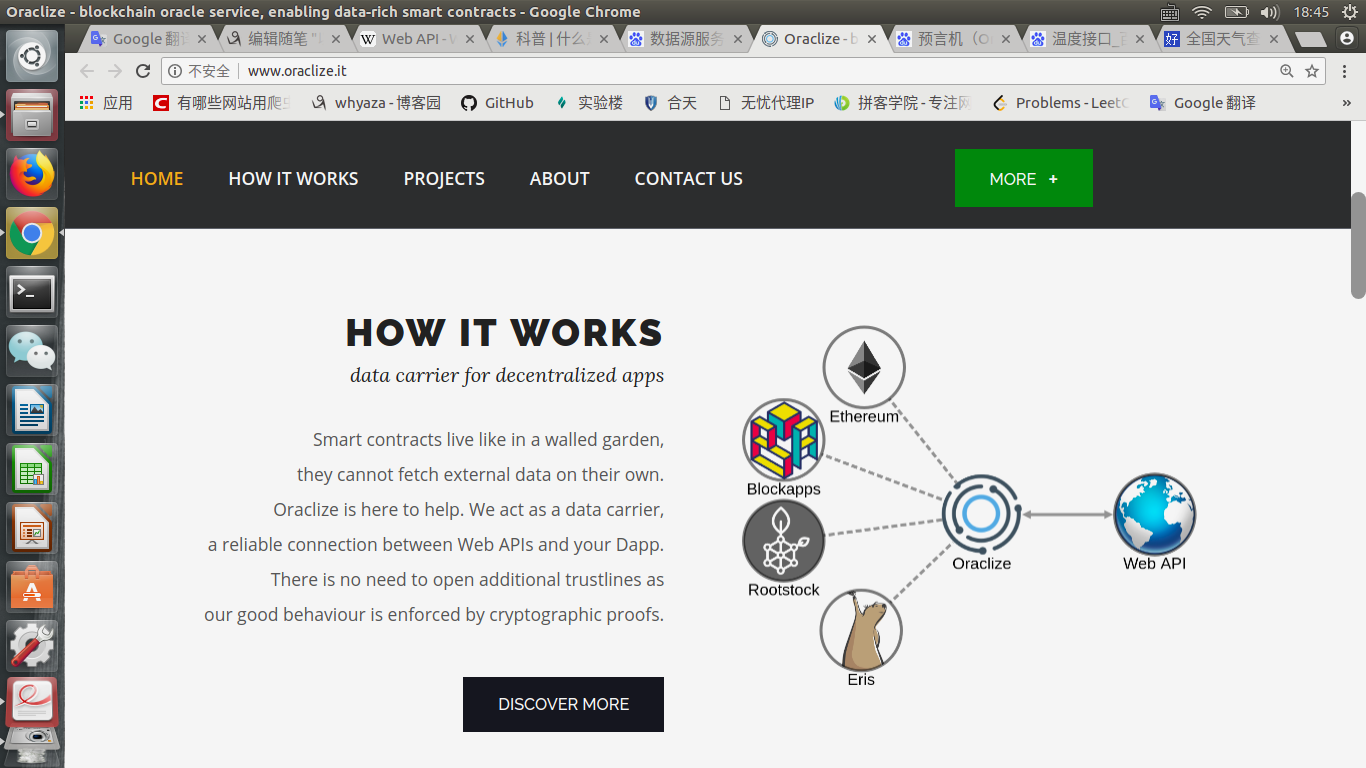Open the Chrome profile avatar button
Viewport: 1366px width, 768px height.
tap(1346, 38)
